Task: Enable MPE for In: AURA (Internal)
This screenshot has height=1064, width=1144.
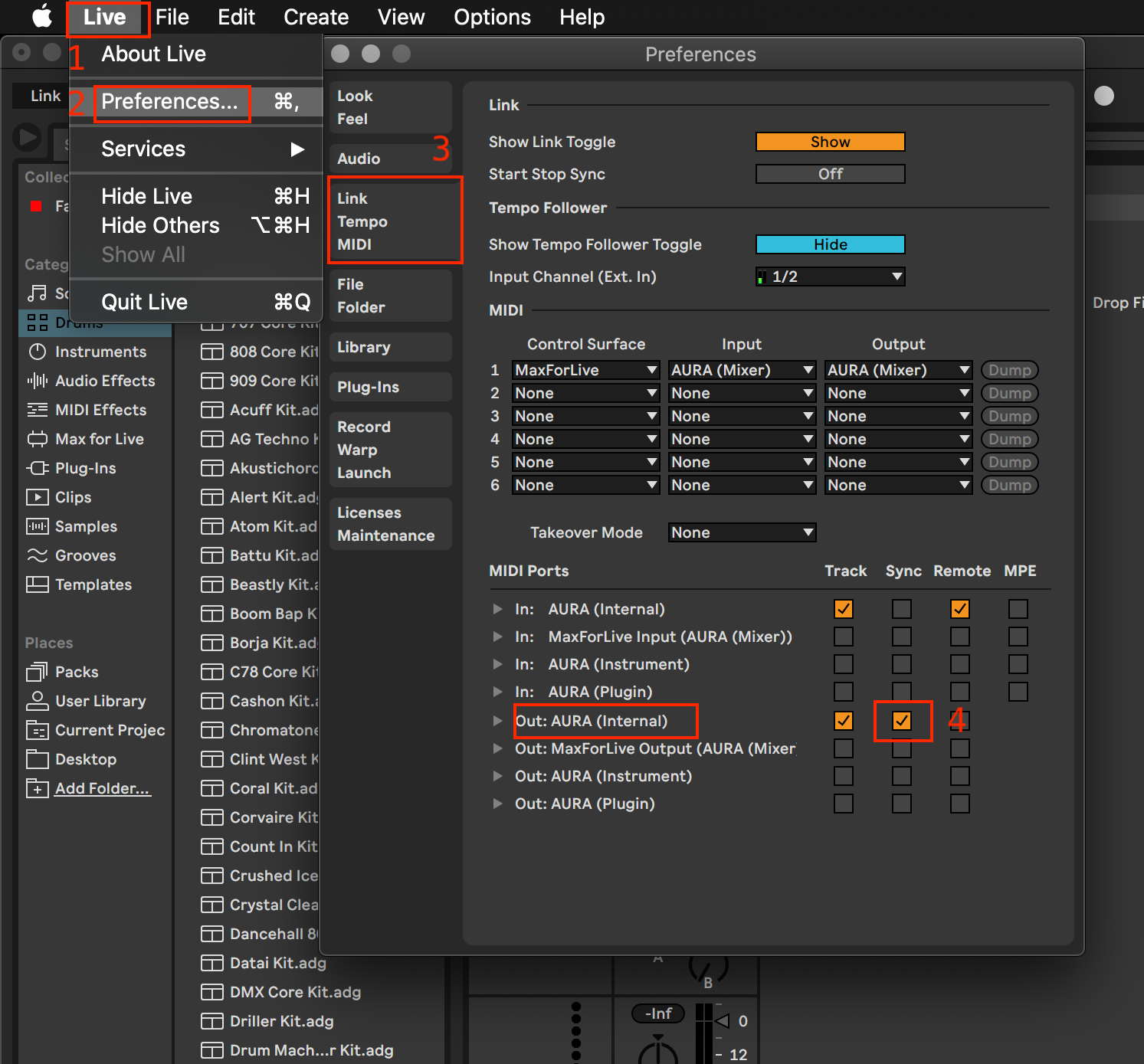Action: [x=1018, y=609]
